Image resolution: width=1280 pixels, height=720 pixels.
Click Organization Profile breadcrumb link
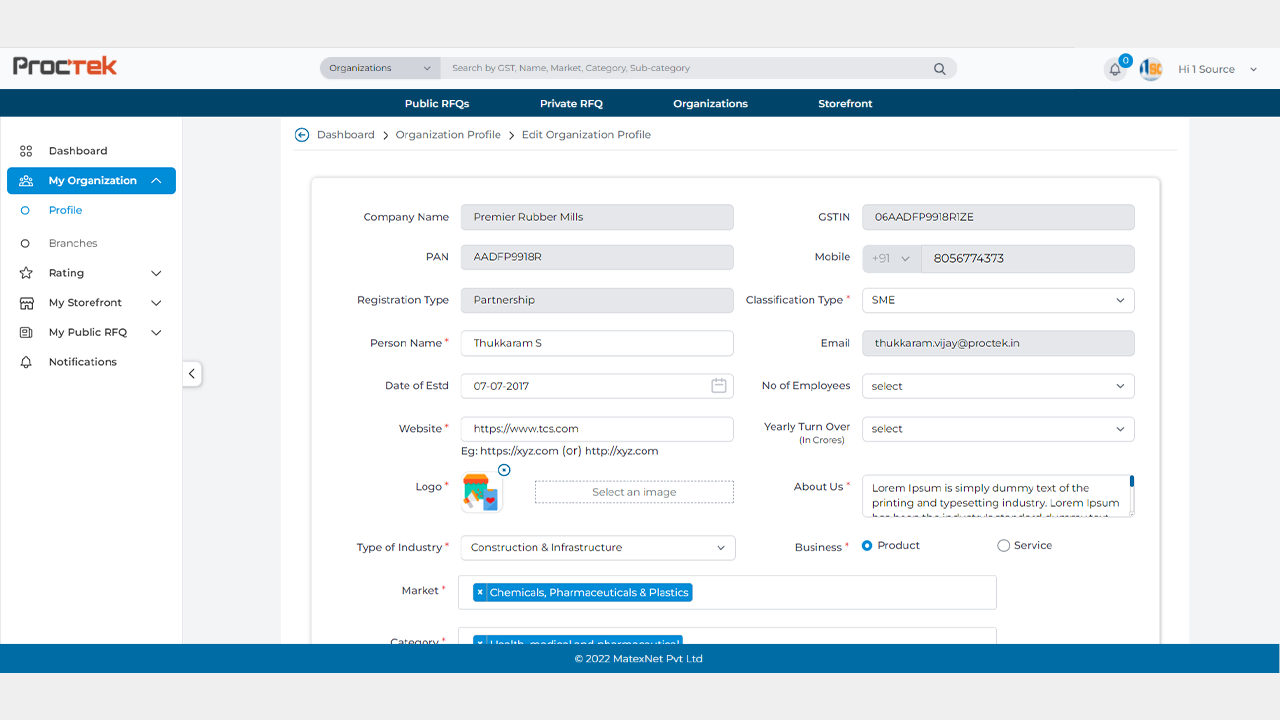point(448,135)
